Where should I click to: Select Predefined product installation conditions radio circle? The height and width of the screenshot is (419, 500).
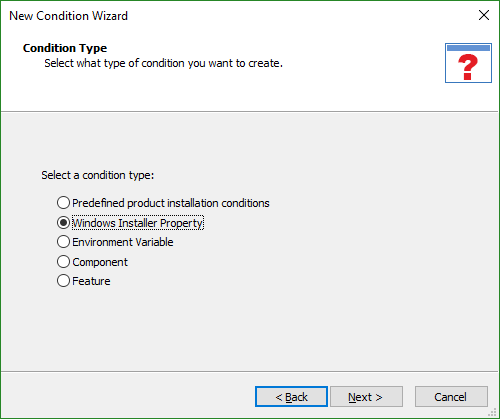63,203
